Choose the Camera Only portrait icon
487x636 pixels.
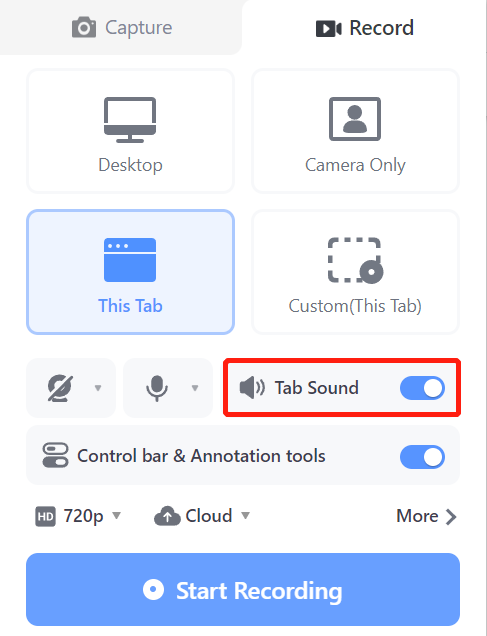tap(355, 119)
